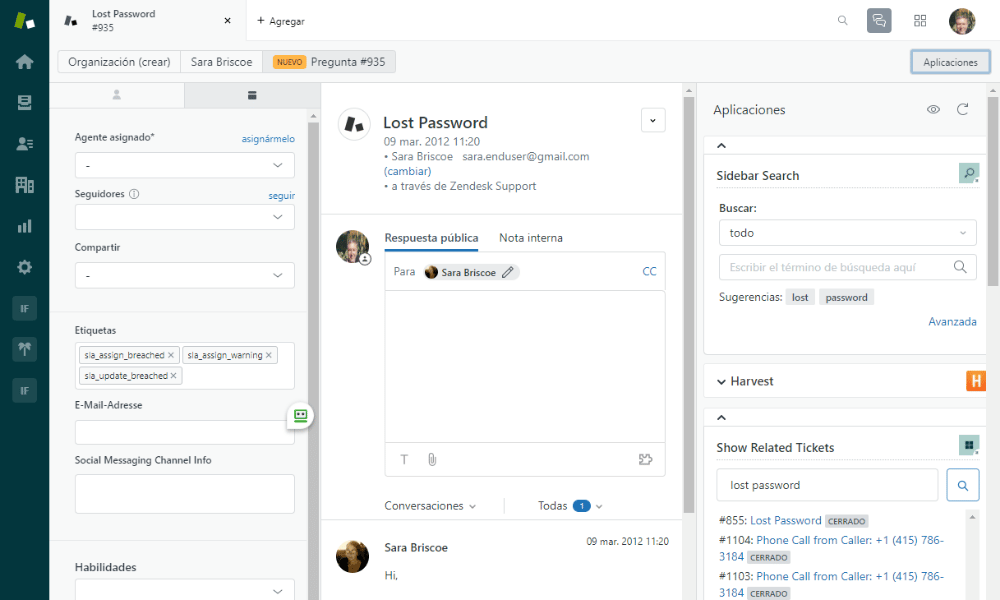Image resolution: width=1000 pixels, height=600 pixels.
Task: Switch to the ticket fields panel tab
Action: 252,95
